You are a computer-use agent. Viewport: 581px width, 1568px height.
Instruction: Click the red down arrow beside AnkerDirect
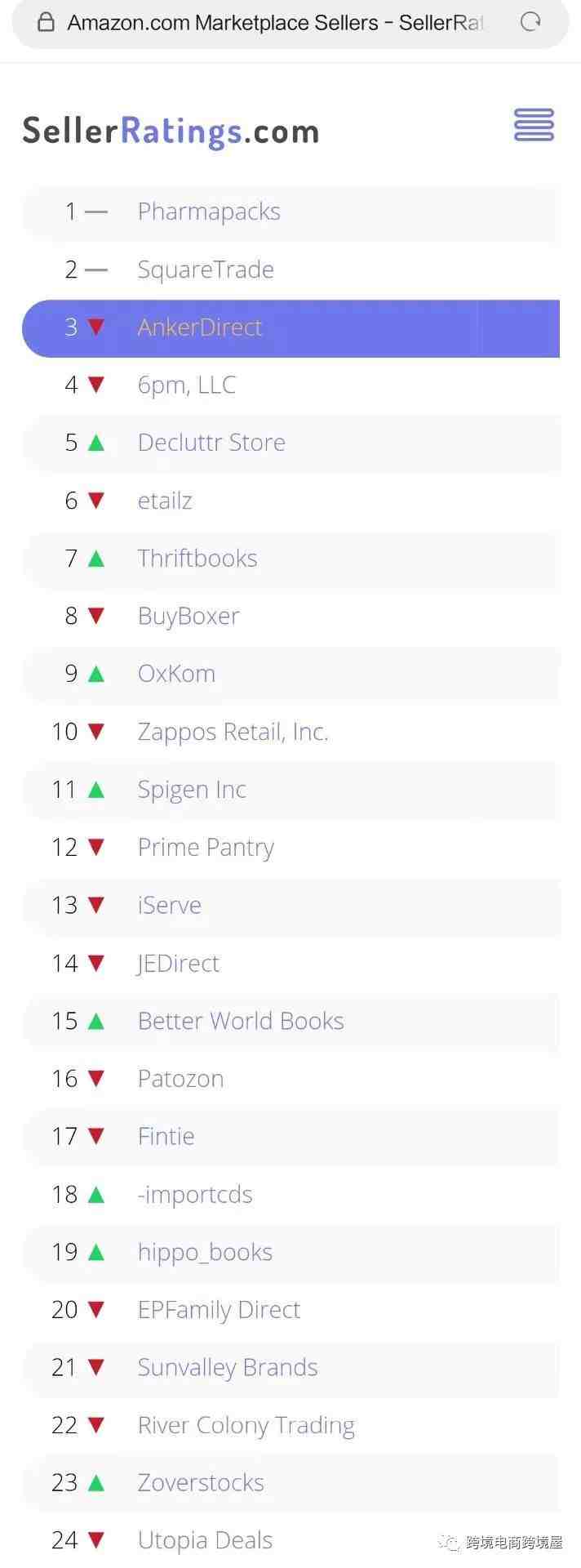(96, 327)
